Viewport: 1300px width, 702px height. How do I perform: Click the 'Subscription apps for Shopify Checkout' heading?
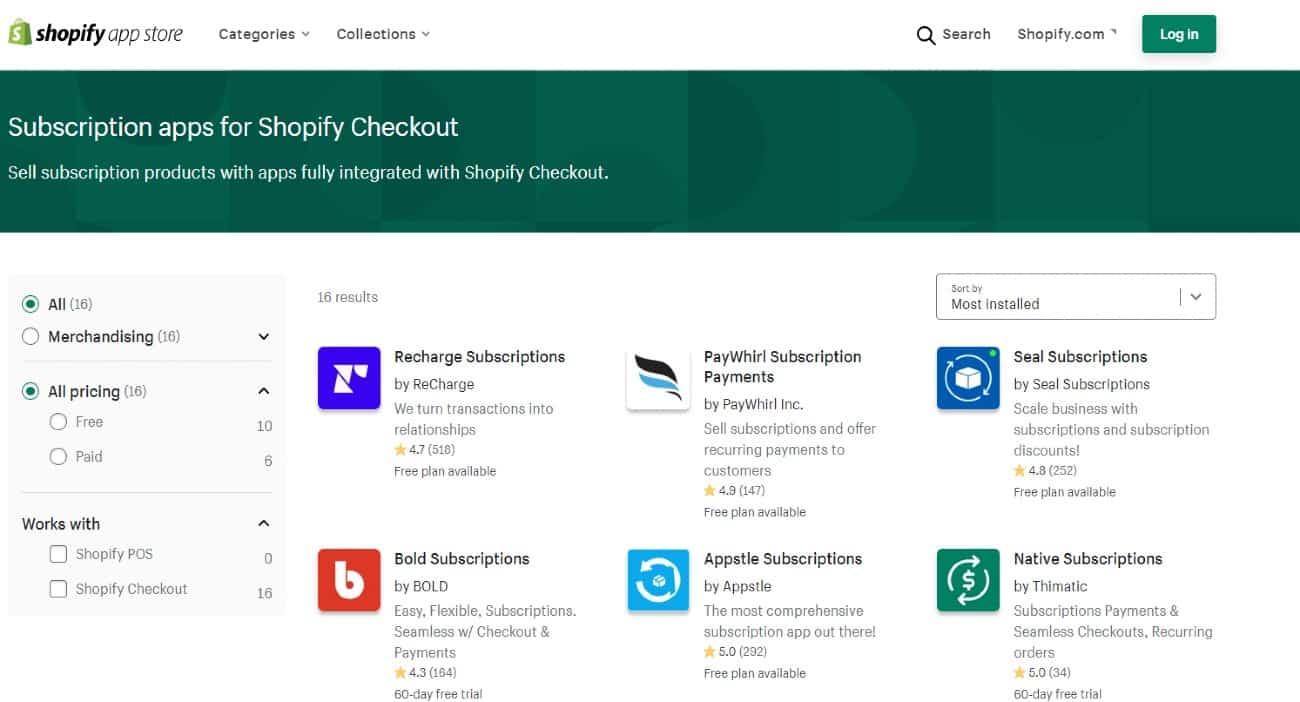point(233,127)
